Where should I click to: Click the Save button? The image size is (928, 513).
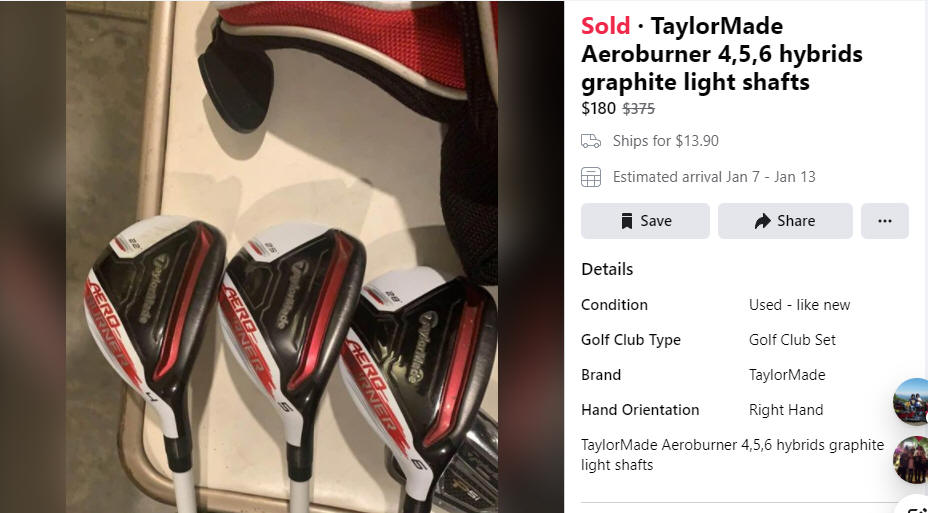pos(645,221)
